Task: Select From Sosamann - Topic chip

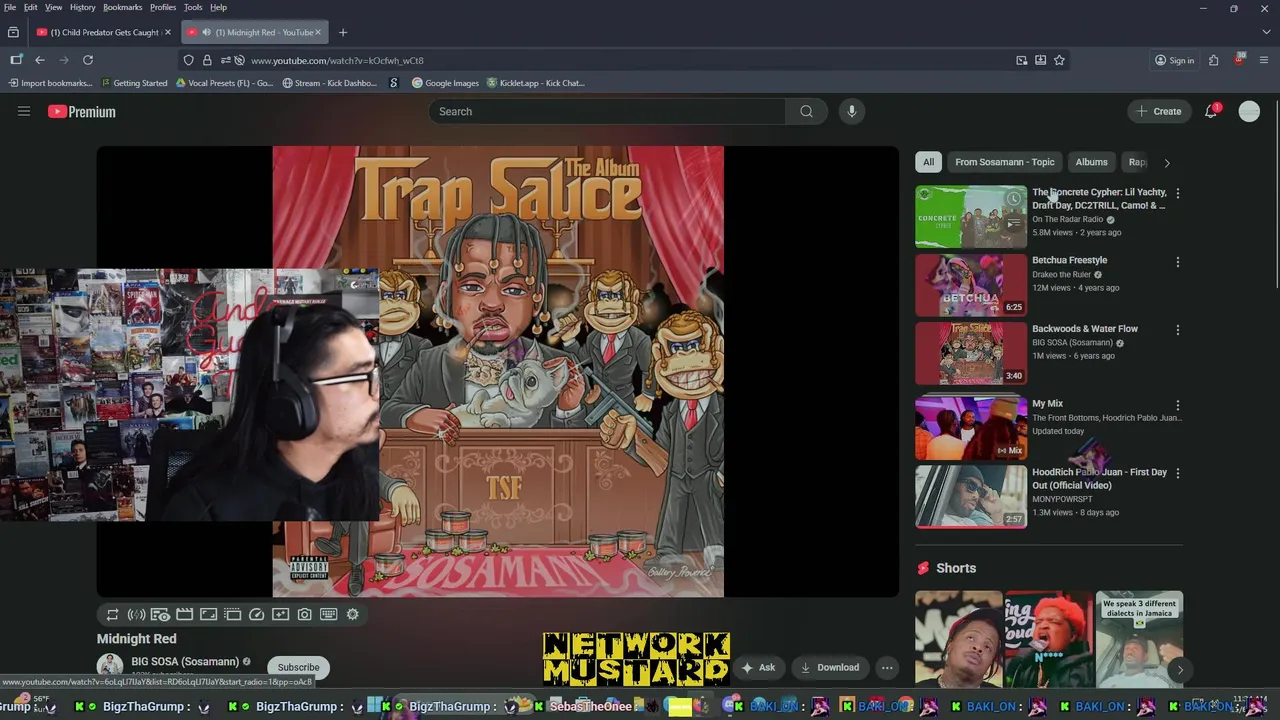Action: (1004, 162)
